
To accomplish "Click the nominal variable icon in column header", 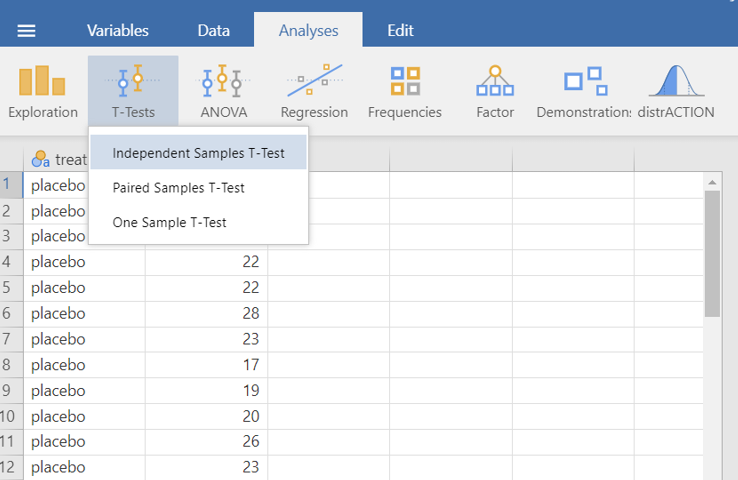I will coord(41,158).
